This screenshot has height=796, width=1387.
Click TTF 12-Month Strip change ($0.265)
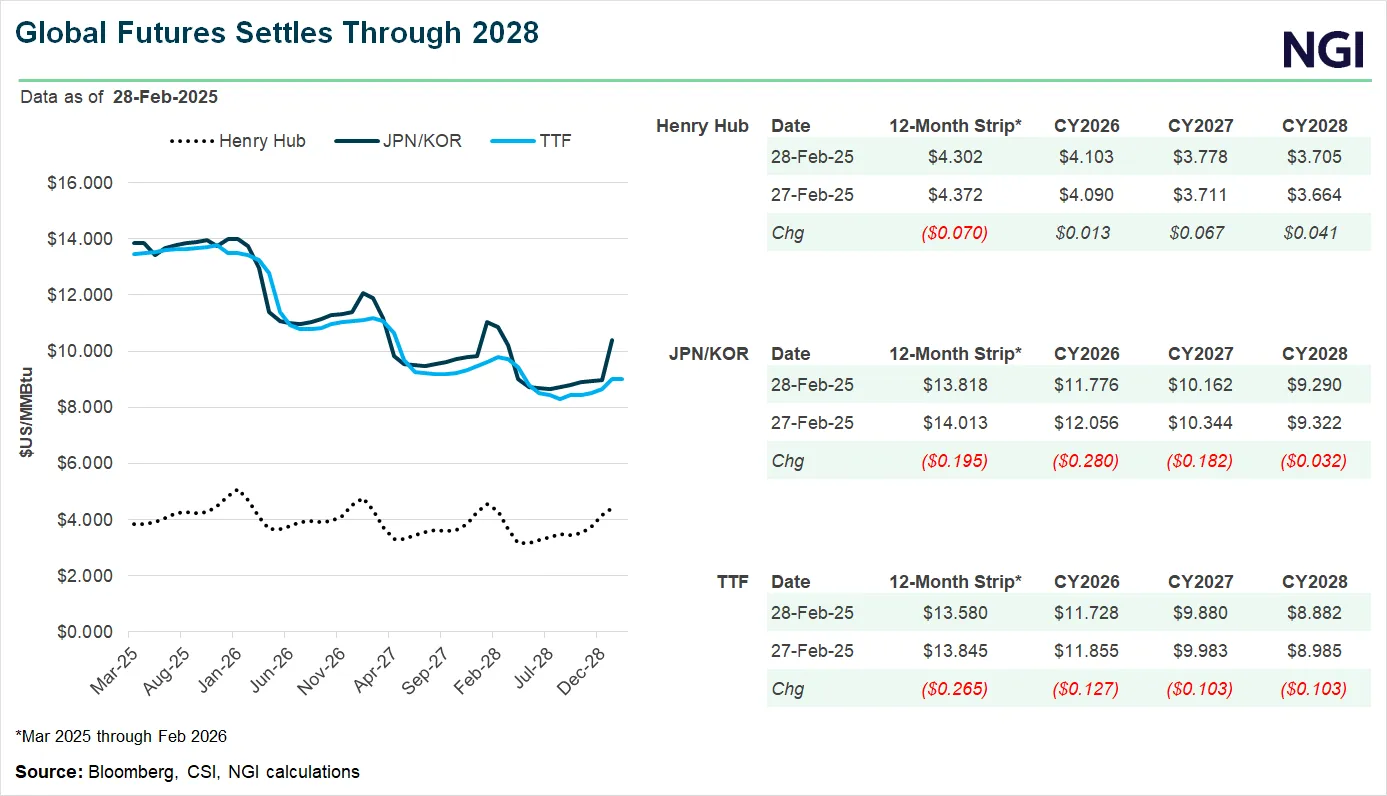(955, 689)
